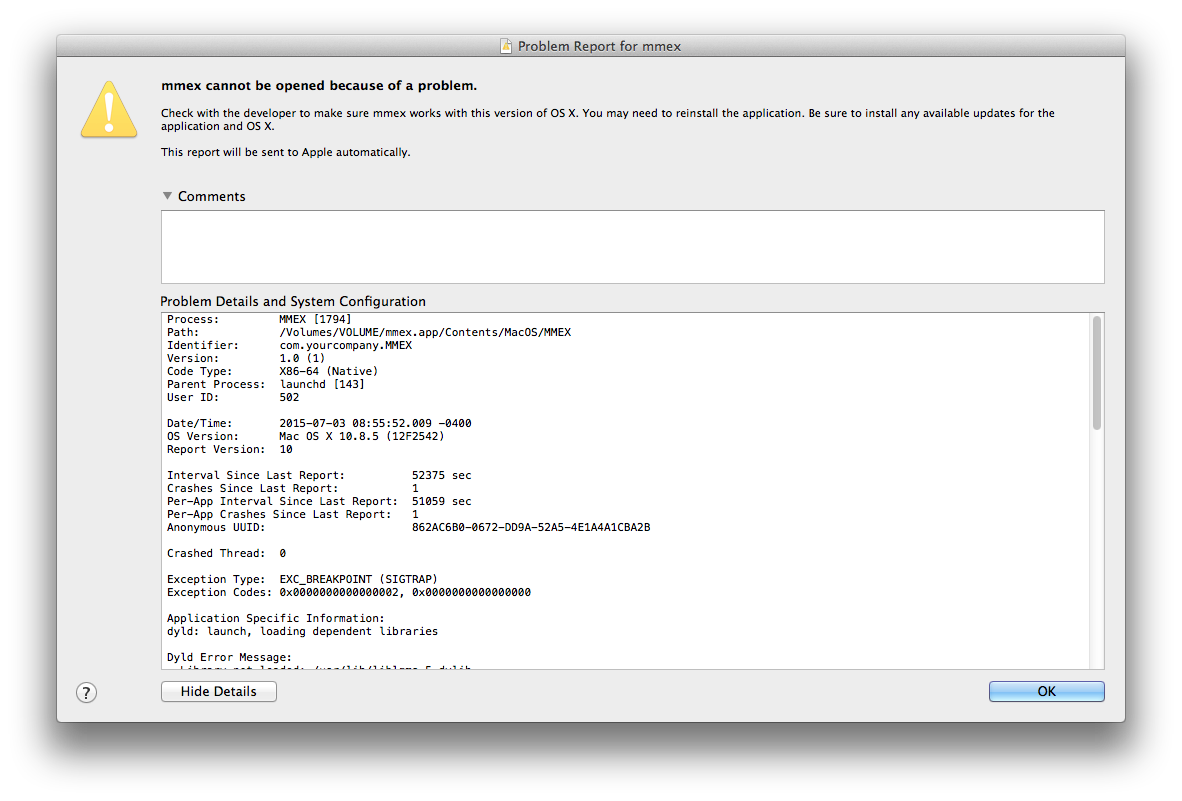This screenshot has height=801, width=1182.
Task: Click inside the Comments text box
Action: click(x=632, y=246)
